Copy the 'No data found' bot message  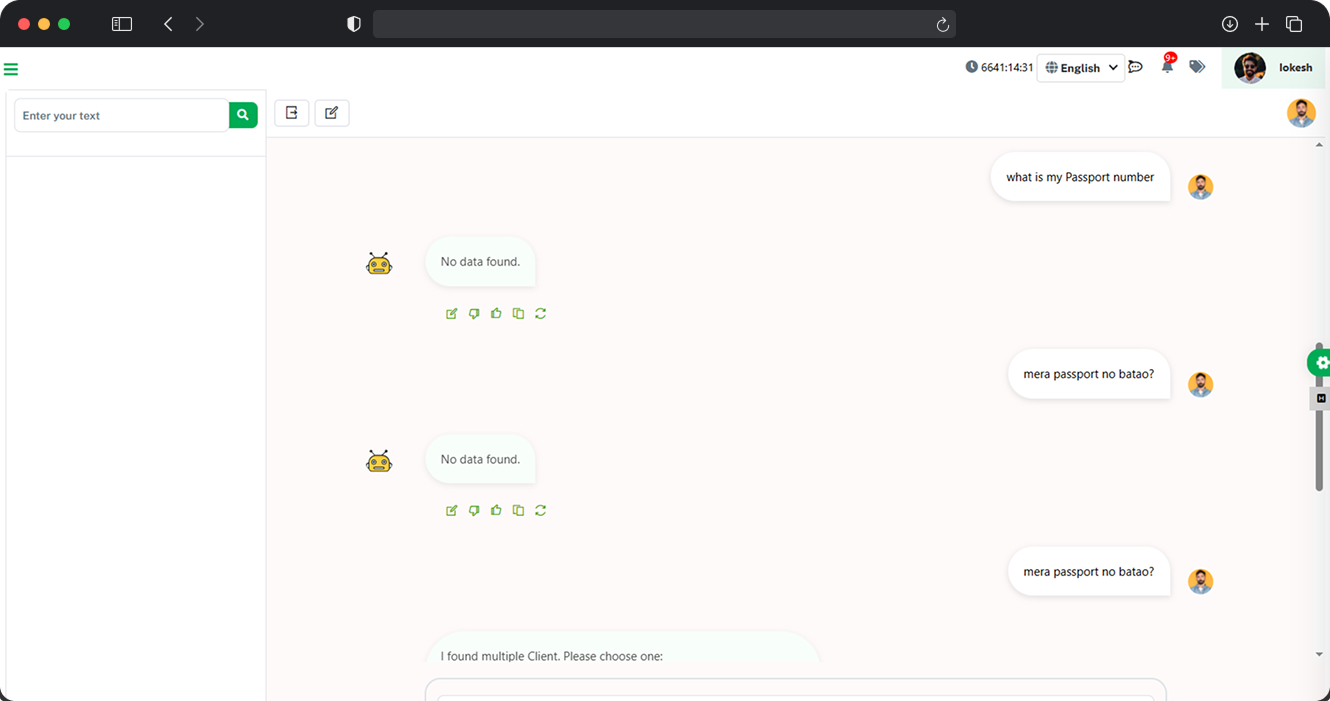[x=517, y=313]
